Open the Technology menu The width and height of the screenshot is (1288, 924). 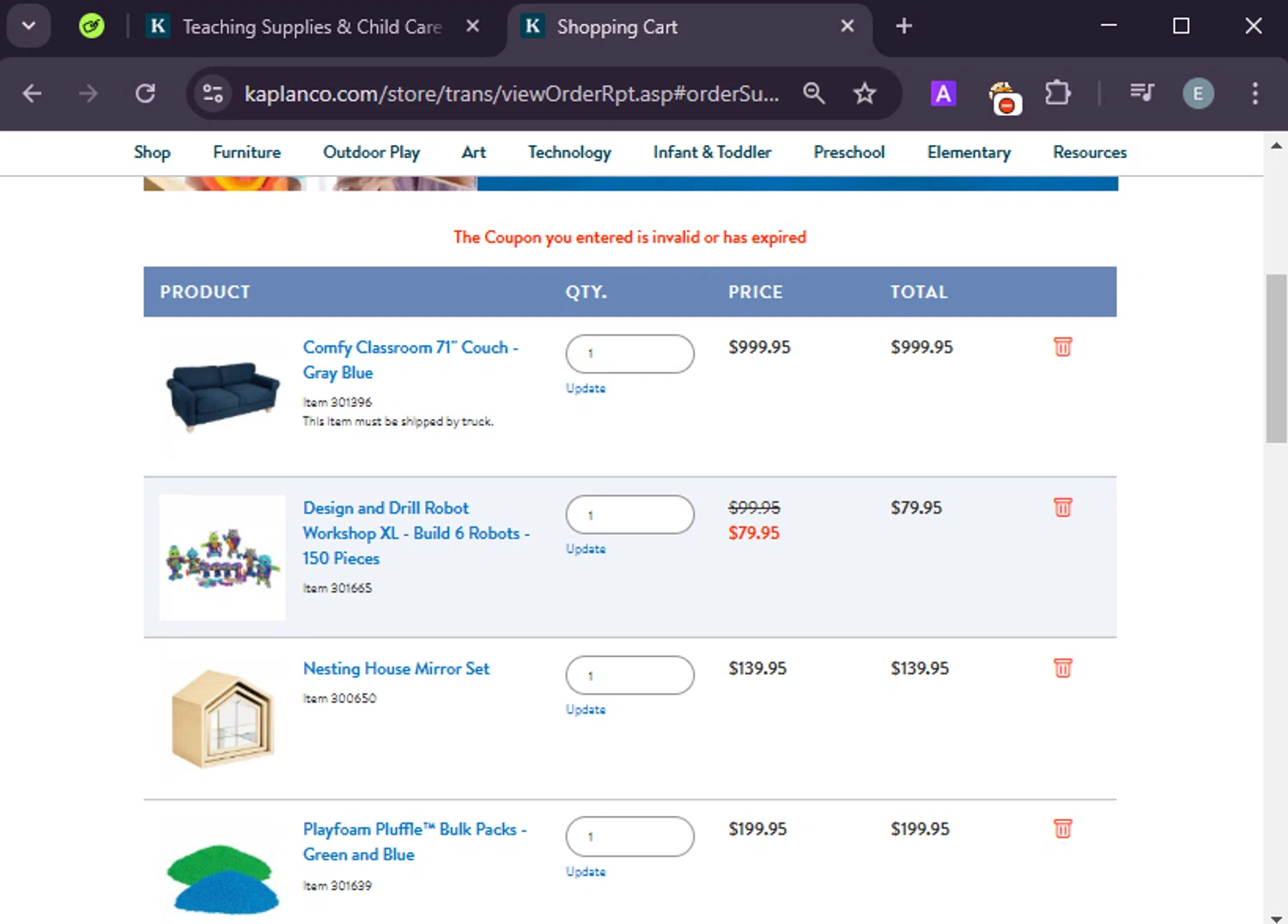tap(569, 152)
